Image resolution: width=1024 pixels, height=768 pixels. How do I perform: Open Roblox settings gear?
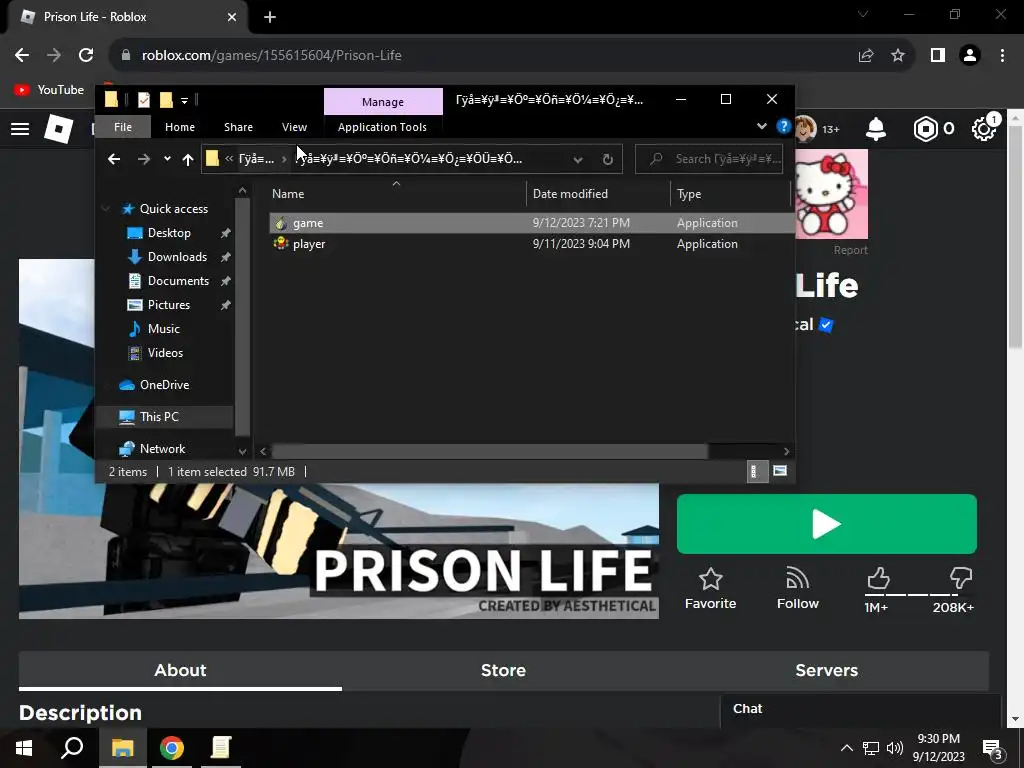[x=983, y=129]
